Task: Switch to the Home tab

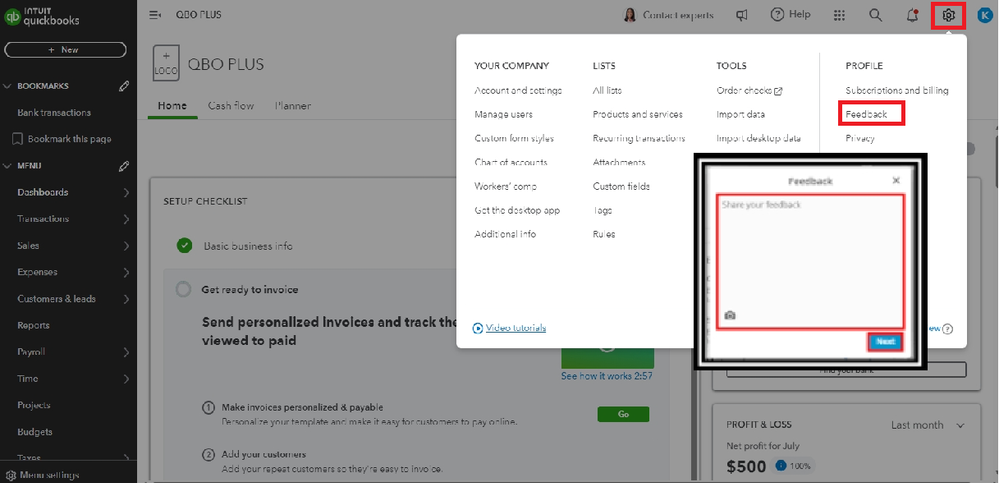Action: tap(172, 106)
